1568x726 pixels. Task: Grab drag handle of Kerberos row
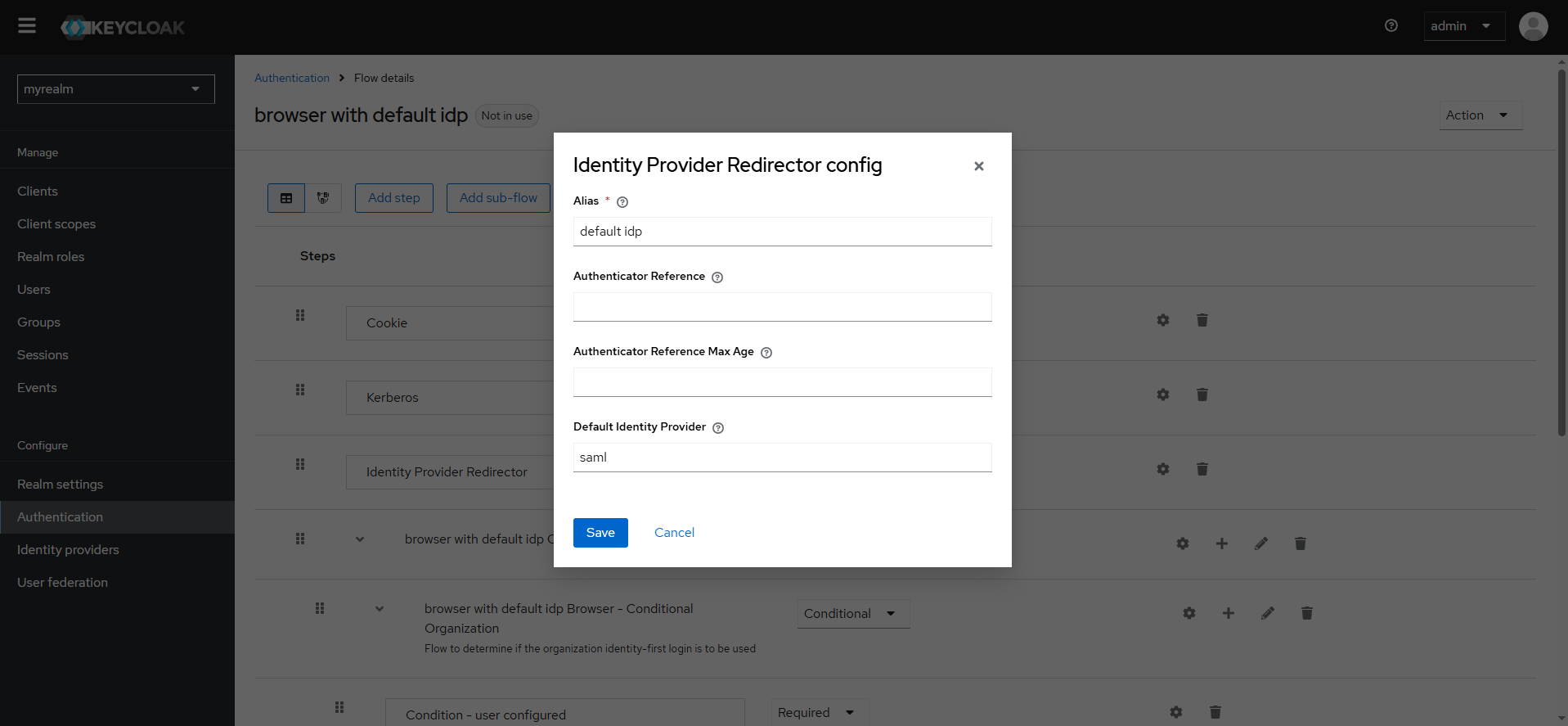tap(300, 390)
